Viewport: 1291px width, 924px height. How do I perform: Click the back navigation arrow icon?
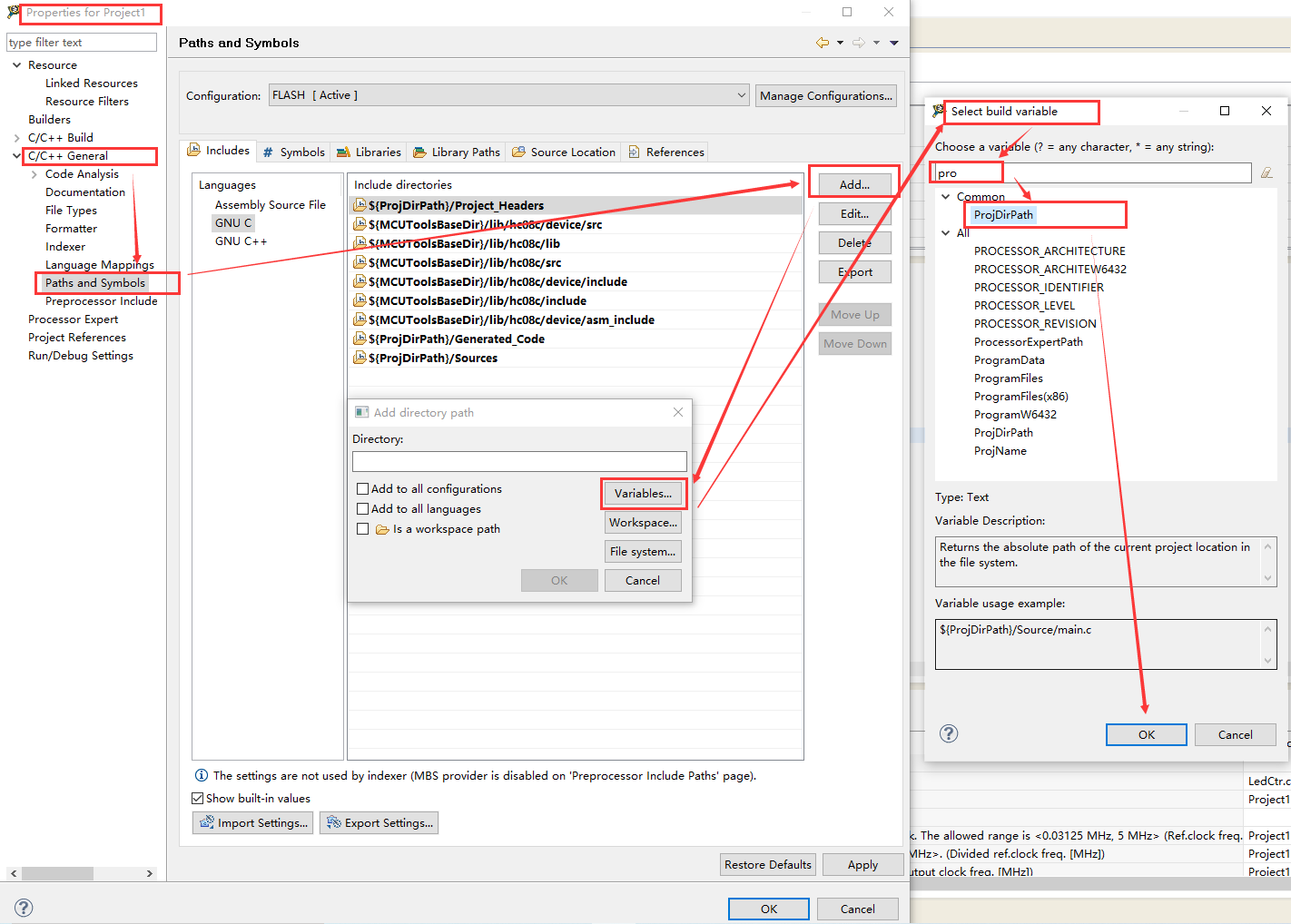(x=823, y=43)
